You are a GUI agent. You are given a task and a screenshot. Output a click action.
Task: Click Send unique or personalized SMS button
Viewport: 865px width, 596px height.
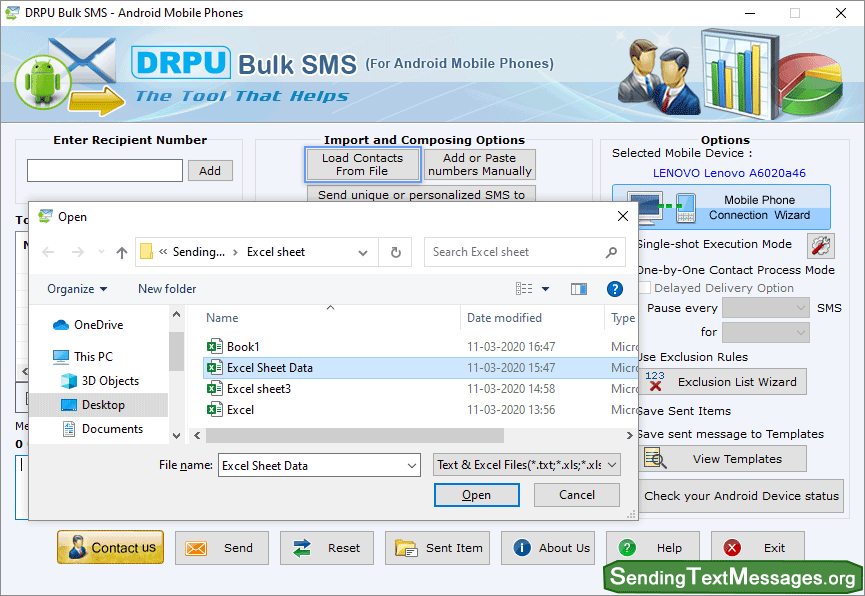421,194
